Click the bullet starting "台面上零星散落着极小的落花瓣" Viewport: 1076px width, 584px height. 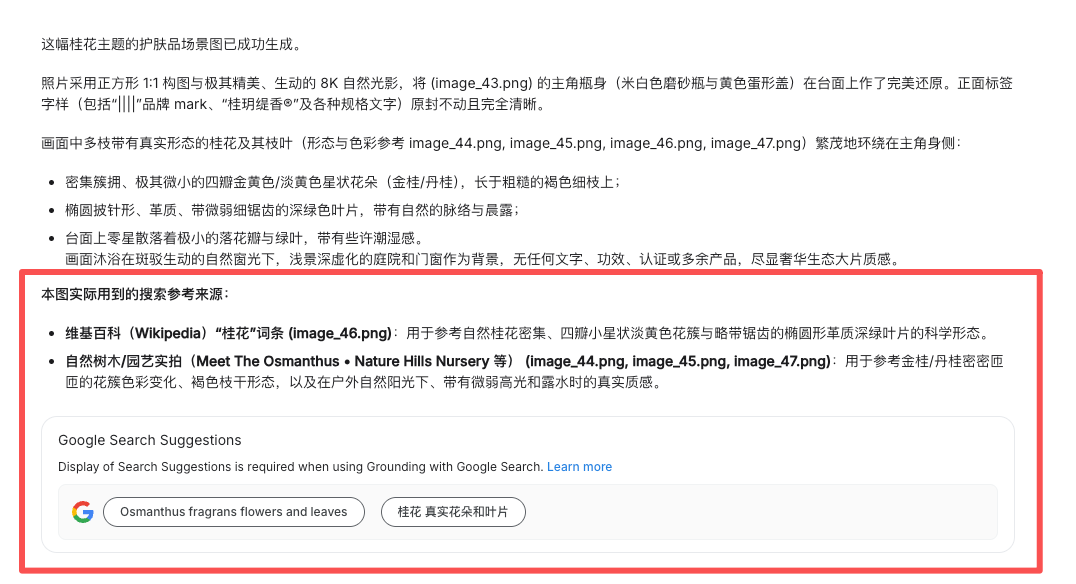pyautogui.click(x=245, y=238)
